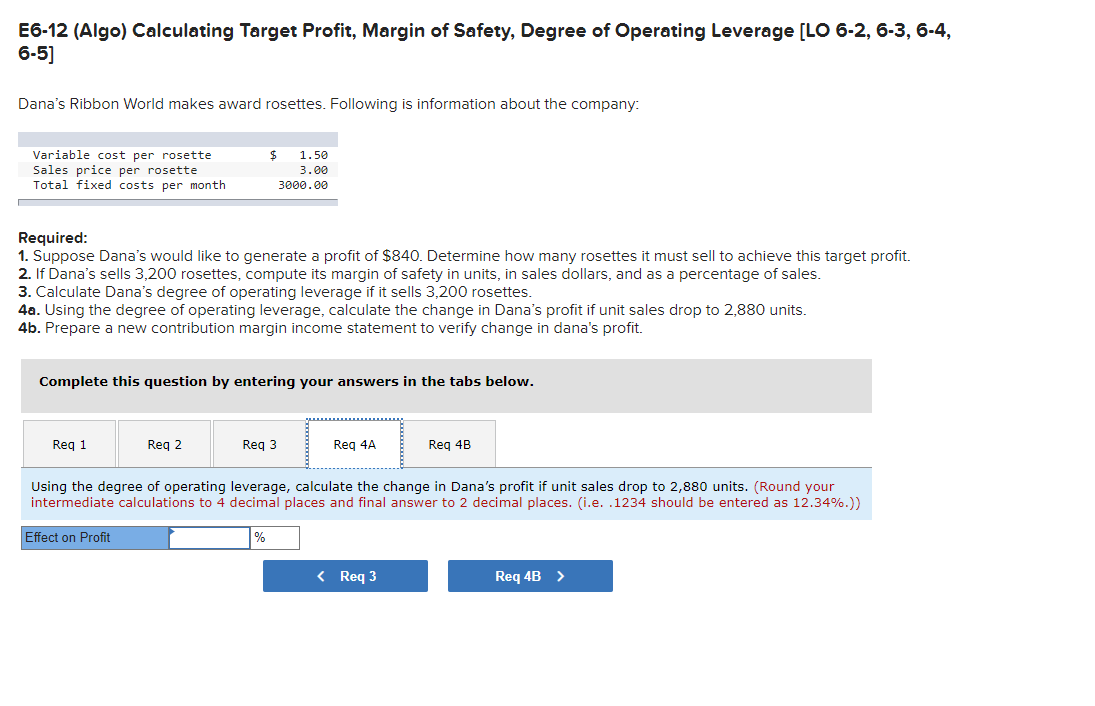Switch to the Req 4B tab
Screen dimensions: 1095x706
[448, 444]
